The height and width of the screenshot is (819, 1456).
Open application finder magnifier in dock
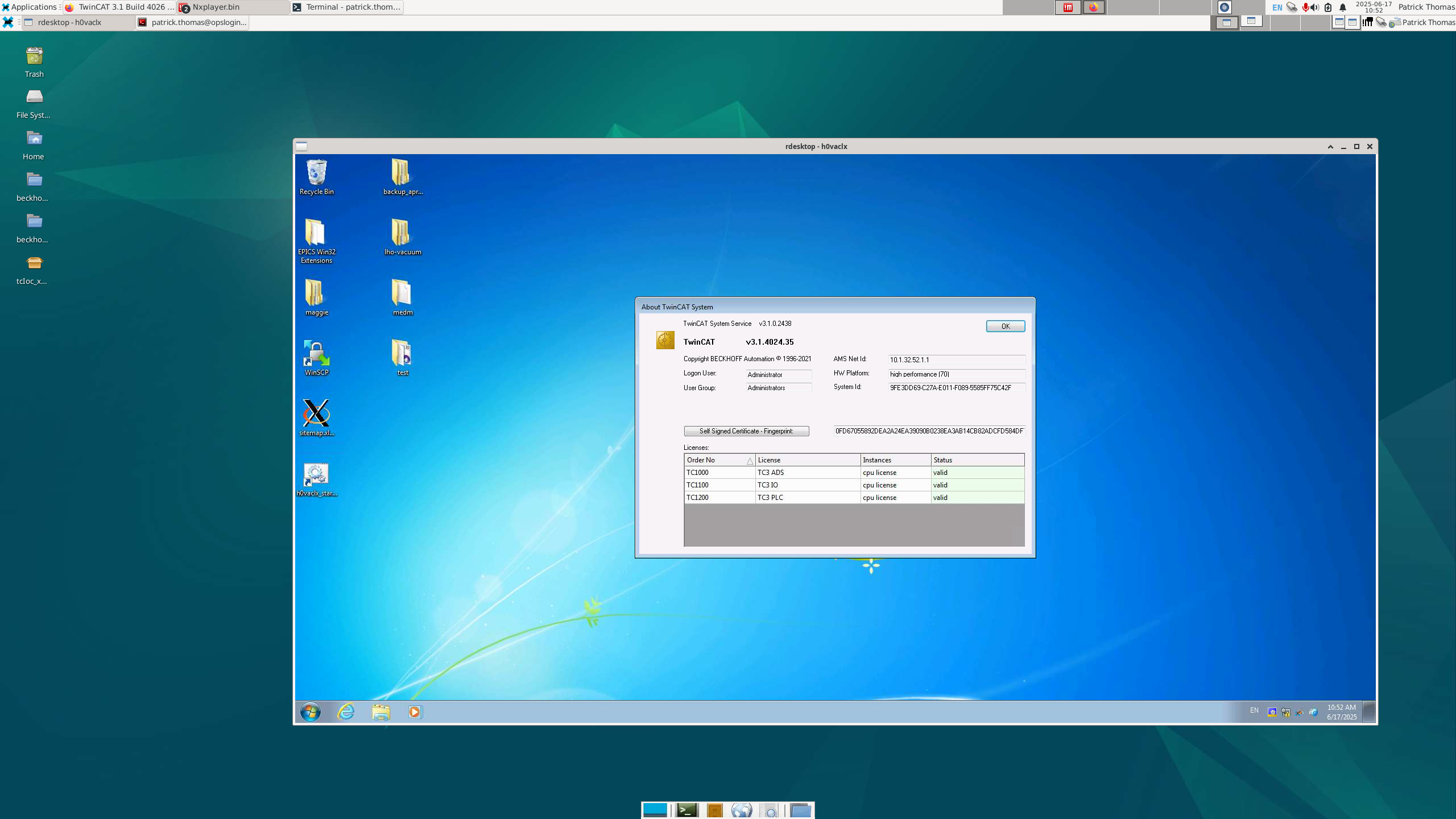(x=770, y=810)
